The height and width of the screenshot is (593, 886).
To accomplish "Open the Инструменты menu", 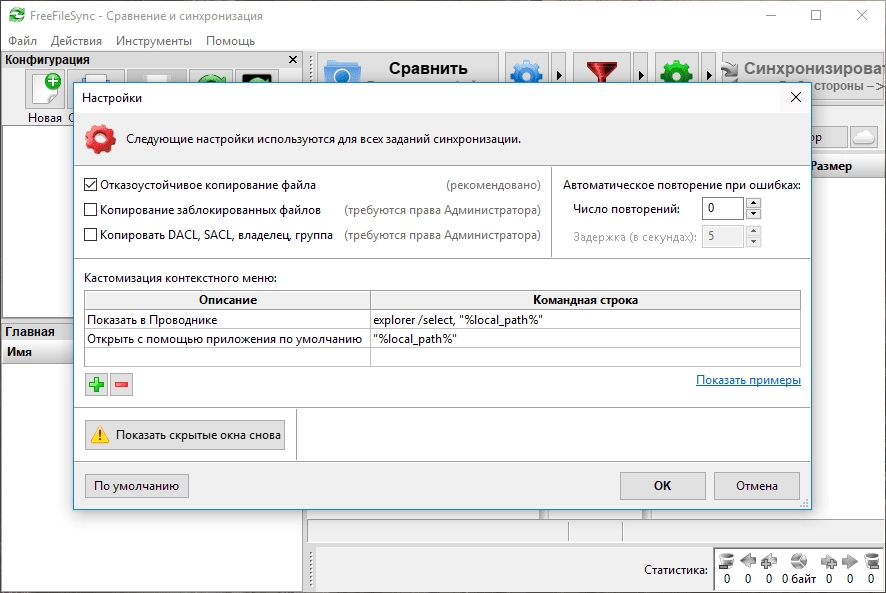I will pos(154,41).
